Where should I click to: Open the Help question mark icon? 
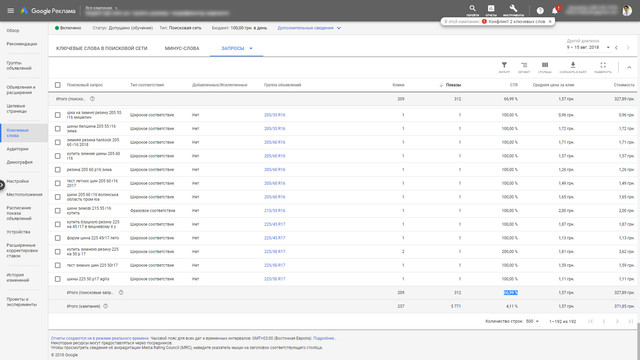click(x=540, y=11)
